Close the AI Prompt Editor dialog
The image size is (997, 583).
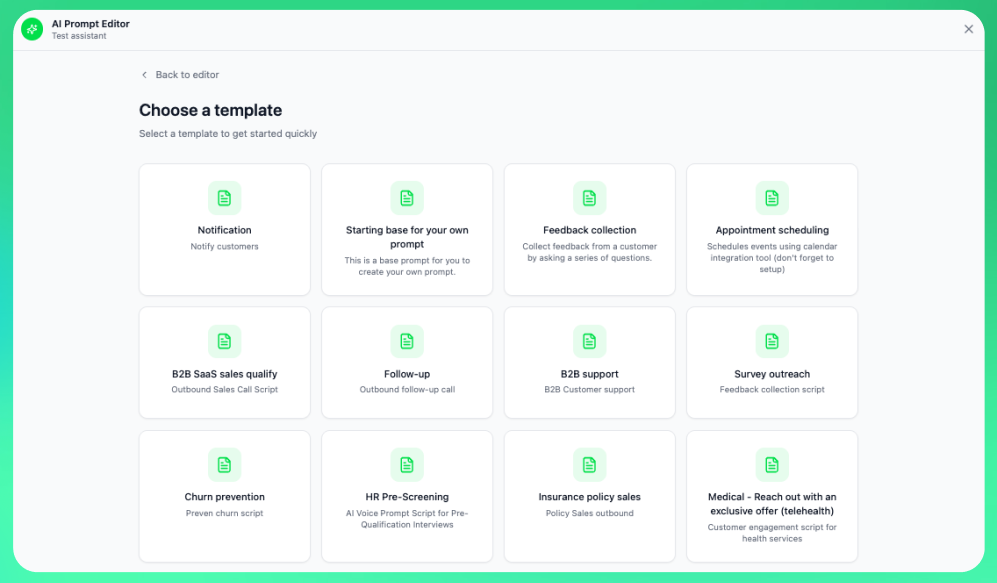point(968,29)
